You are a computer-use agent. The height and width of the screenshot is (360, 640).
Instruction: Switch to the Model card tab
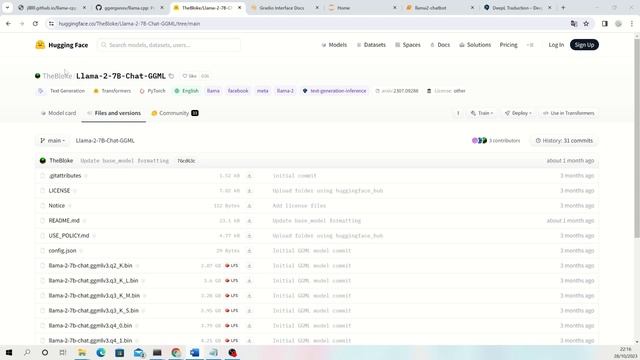(x=58, y=113)
